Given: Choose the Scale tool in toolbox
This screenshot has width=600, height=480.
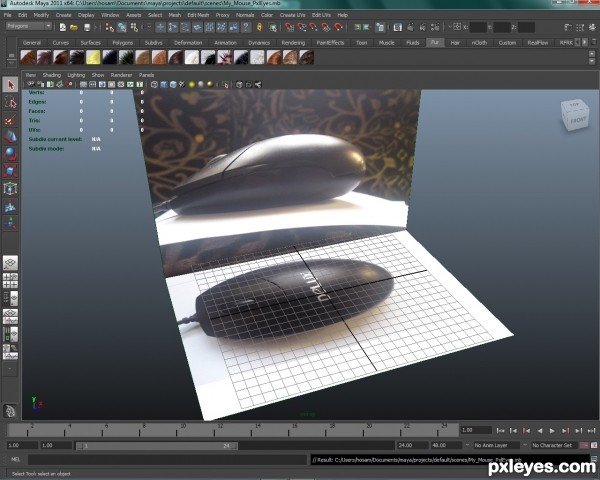Looking at the screenshot, I should 10,171.
